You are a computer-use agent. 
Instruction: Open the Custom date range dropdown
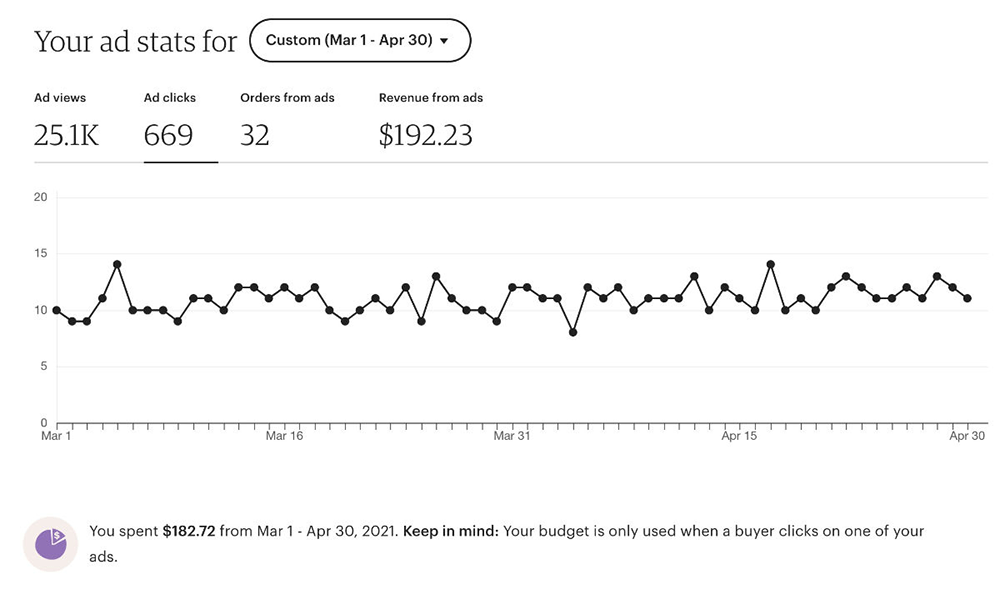coord(359,41)
